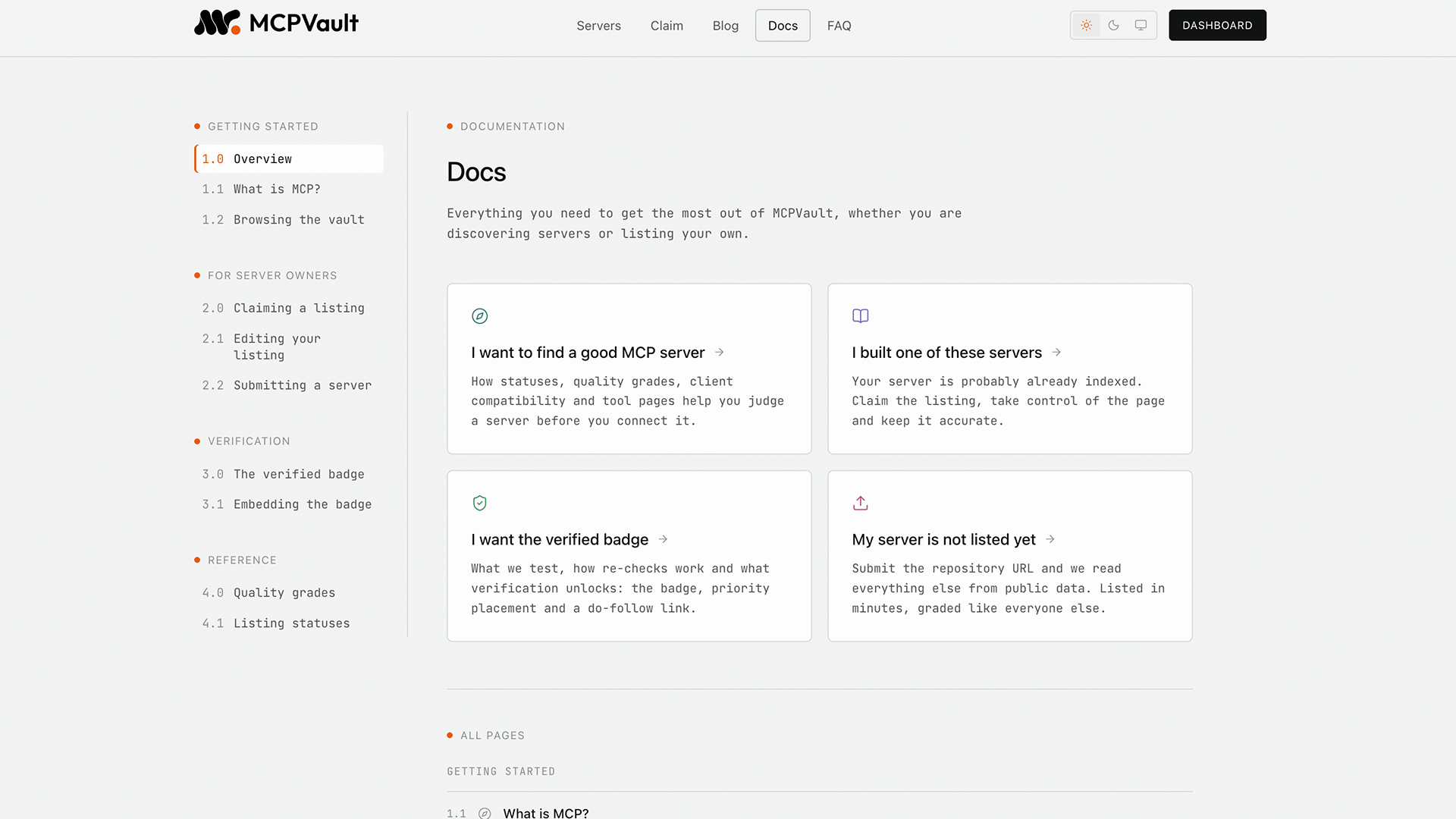Image resolution: width=1456 pixels, height=819 pixels.
Task: Click 'Submit the repository URL' description text
Action: click(x=1008, y=588)
